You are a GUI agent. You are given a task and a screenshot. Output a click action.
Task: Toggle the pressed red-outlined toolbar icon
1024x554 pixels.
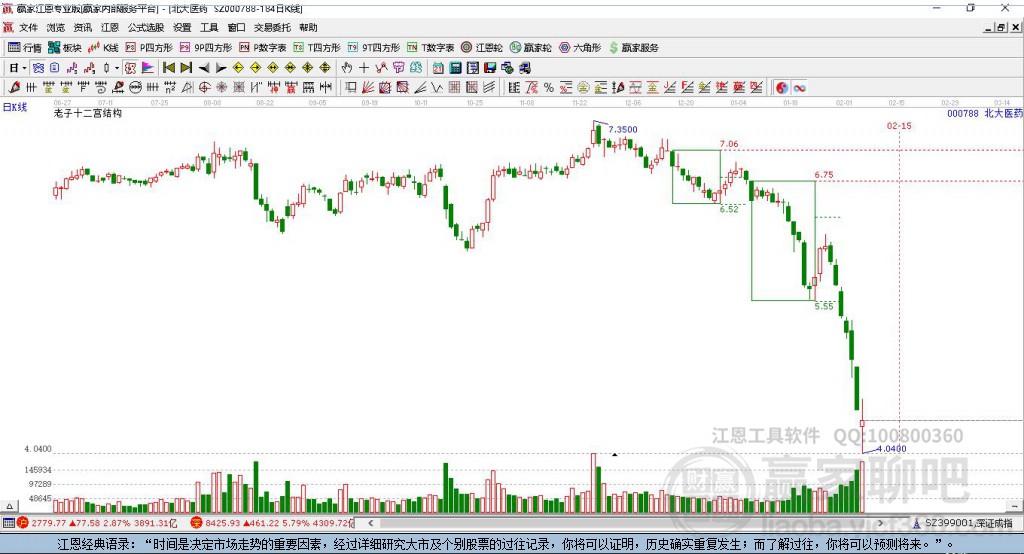131,68
